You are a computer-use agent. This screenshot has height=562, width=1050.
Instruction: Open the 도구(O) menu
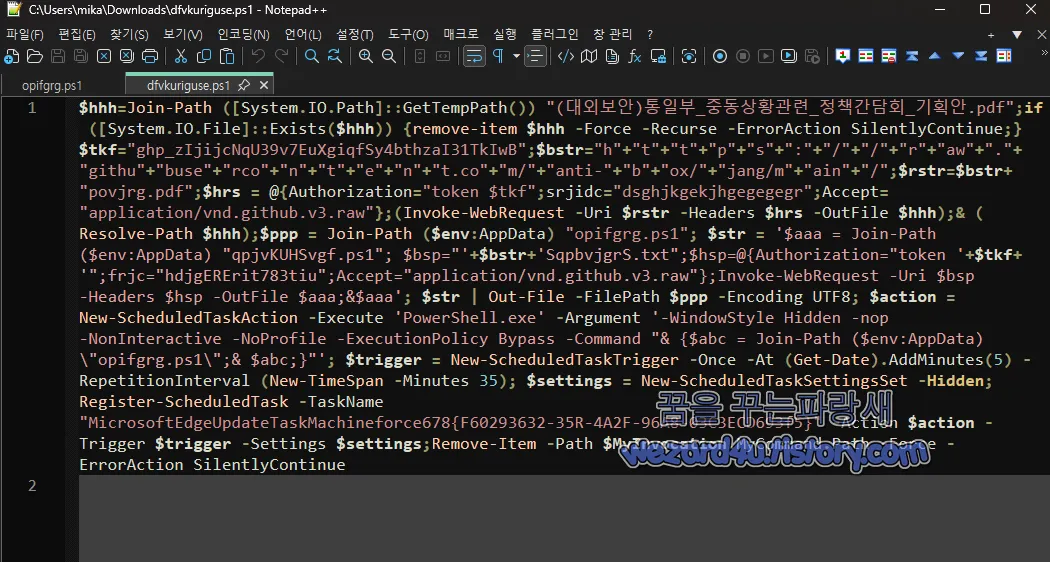point(408,34)
